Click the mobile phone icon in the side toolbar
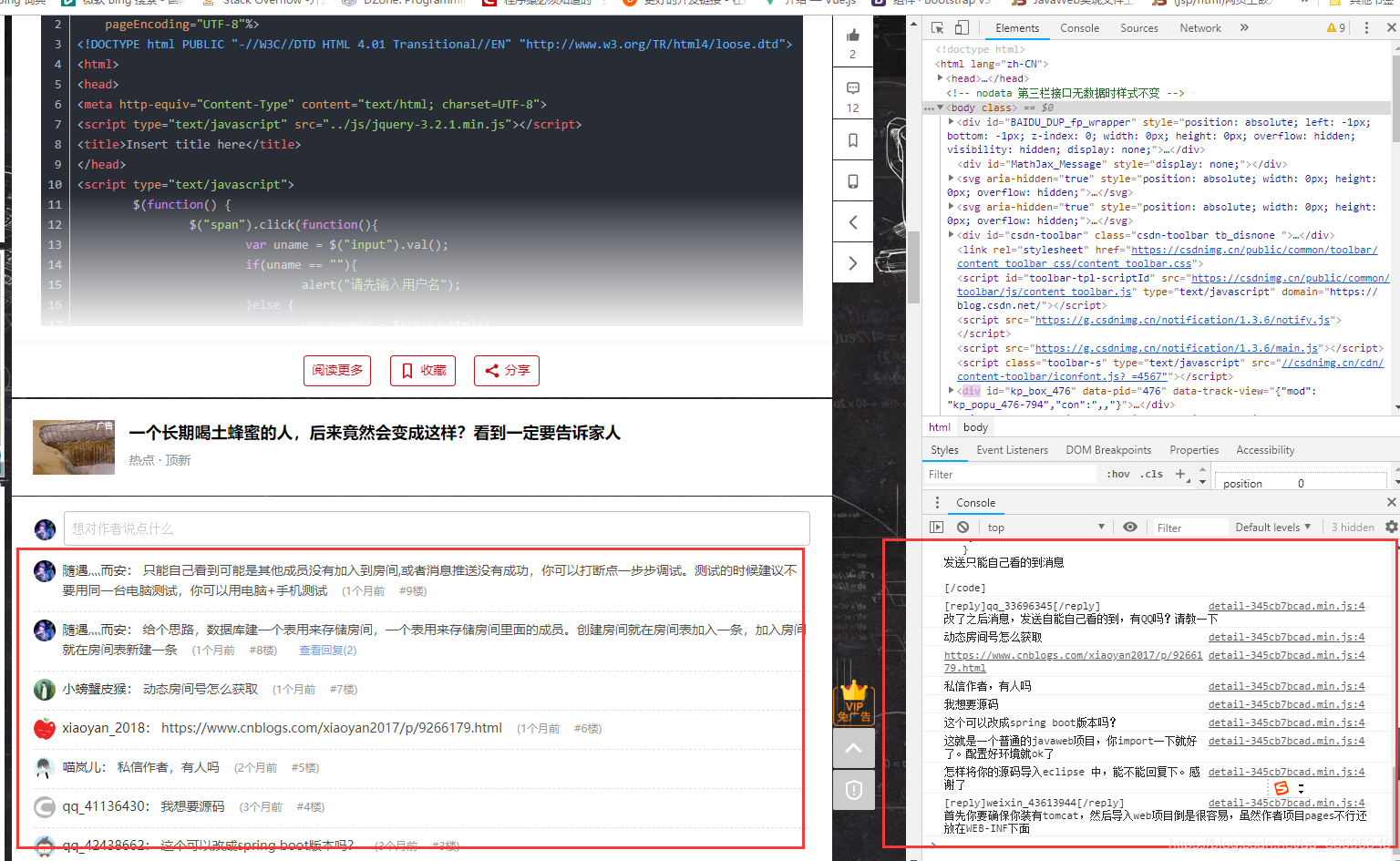The image size is (1400, 861). click(852, 181)
